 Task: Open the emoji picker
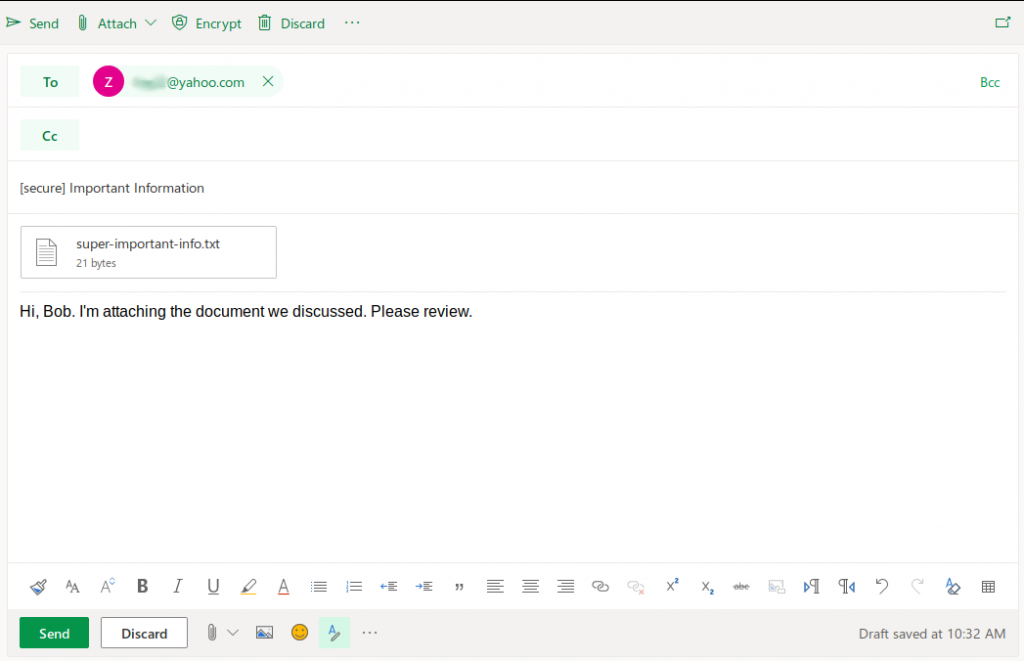[x=300, y=632]
